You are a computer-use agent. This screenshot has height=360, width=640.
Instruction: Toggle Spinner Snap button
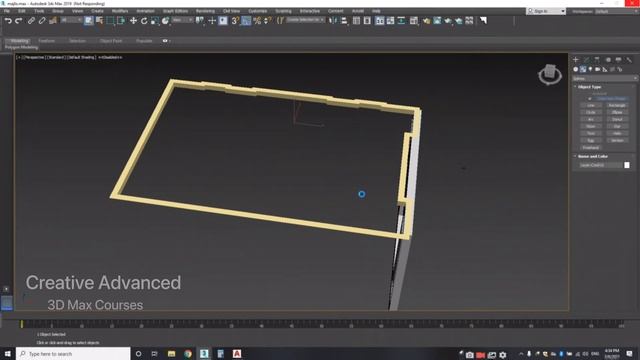point(267,21)
